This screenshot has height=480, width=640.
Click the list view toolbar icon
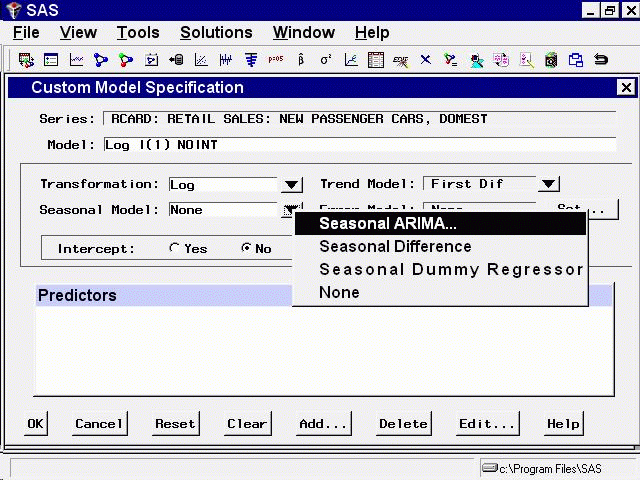pyautogui.click(x=51, y=60)
